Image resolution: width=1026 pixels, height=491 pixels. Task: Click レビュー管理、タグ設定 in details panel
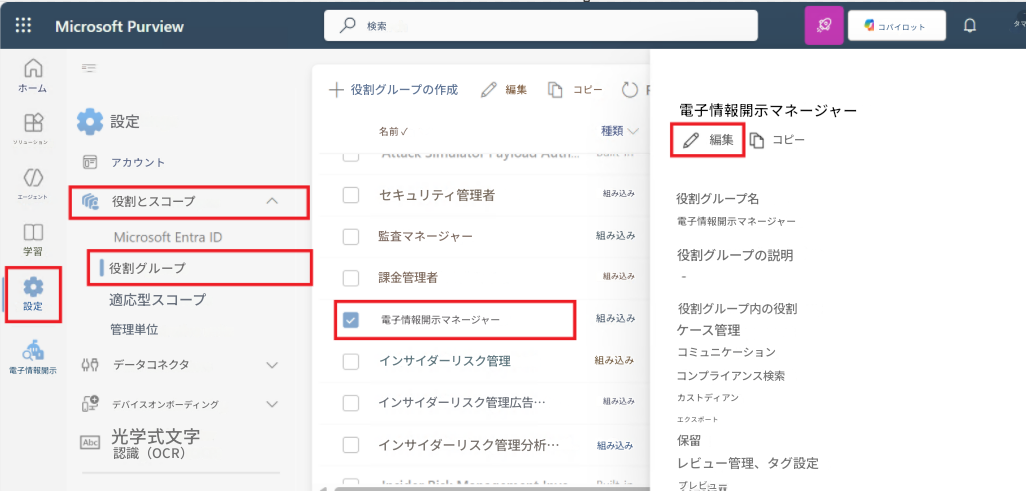(748, 464)
